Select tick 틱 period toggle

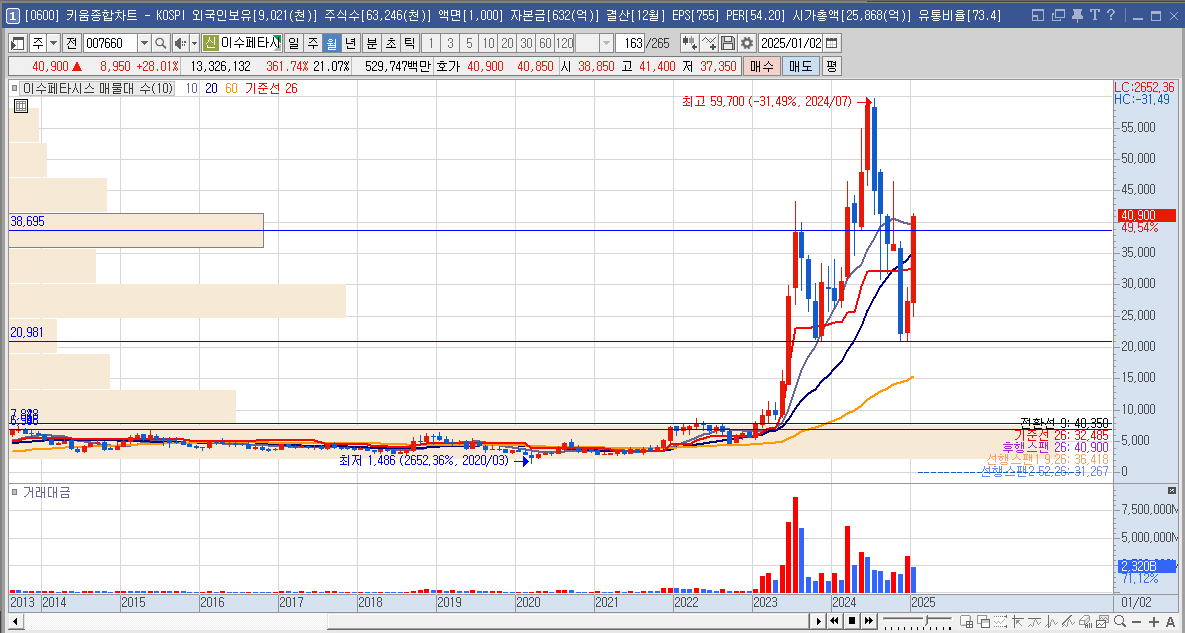(x=409, y=43)
